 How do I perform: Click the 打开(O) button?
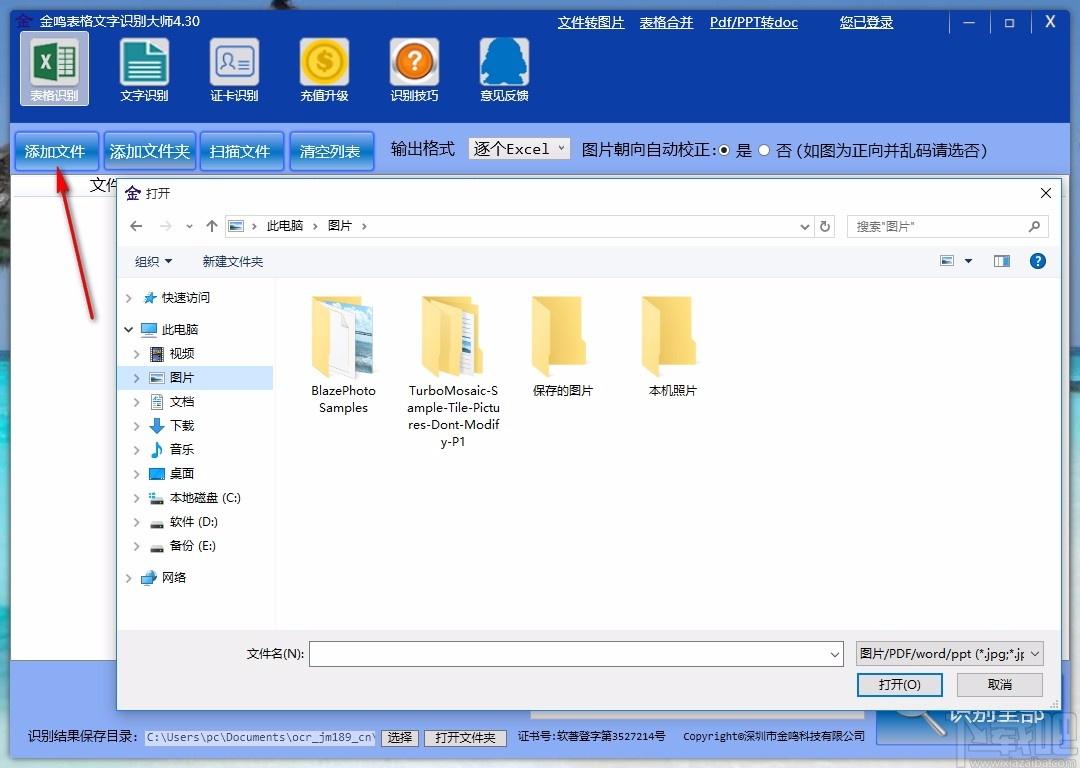pos(899,684)
